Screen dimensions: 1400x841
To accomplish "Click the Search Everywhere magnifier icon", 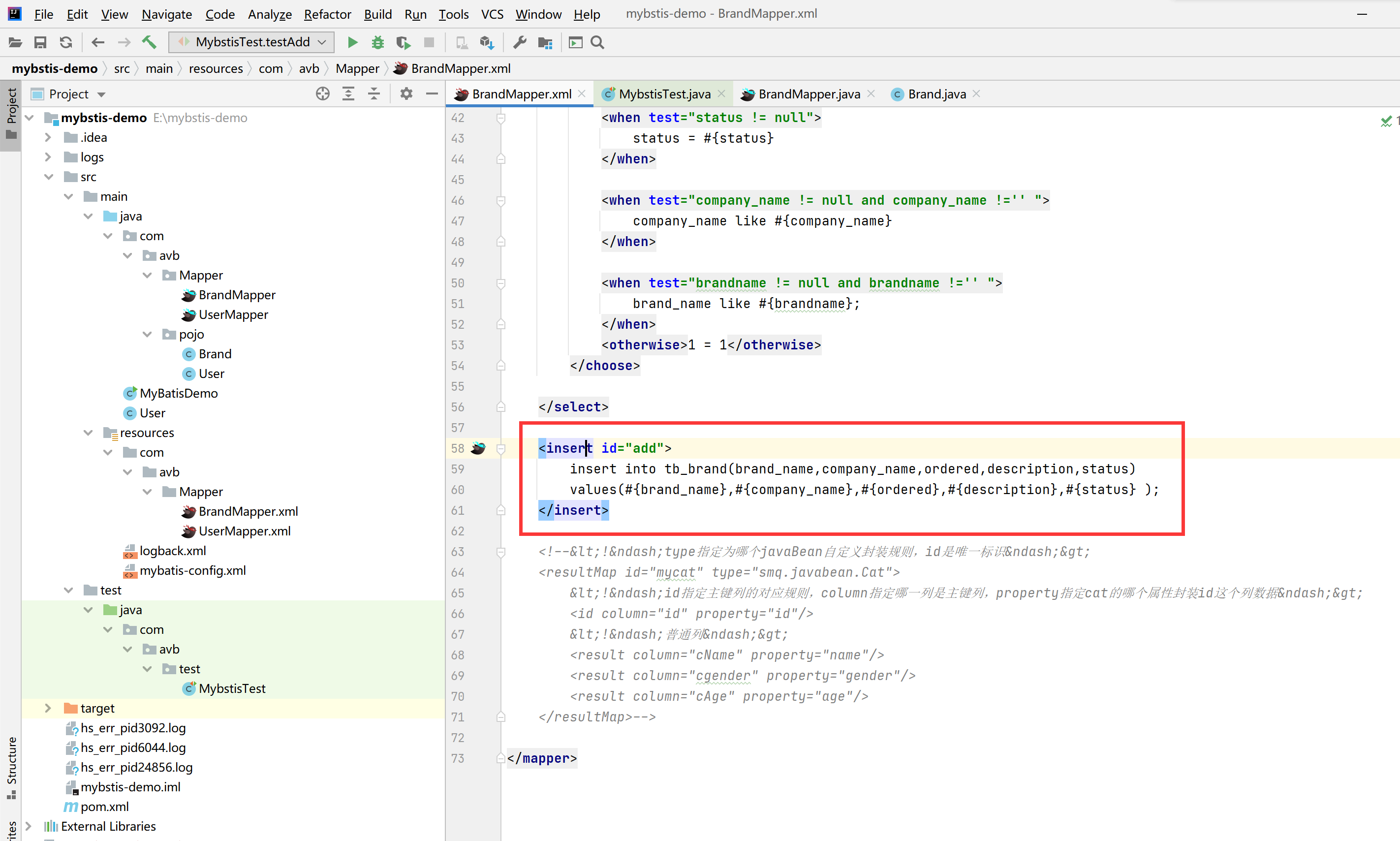I will click(598, 42).
